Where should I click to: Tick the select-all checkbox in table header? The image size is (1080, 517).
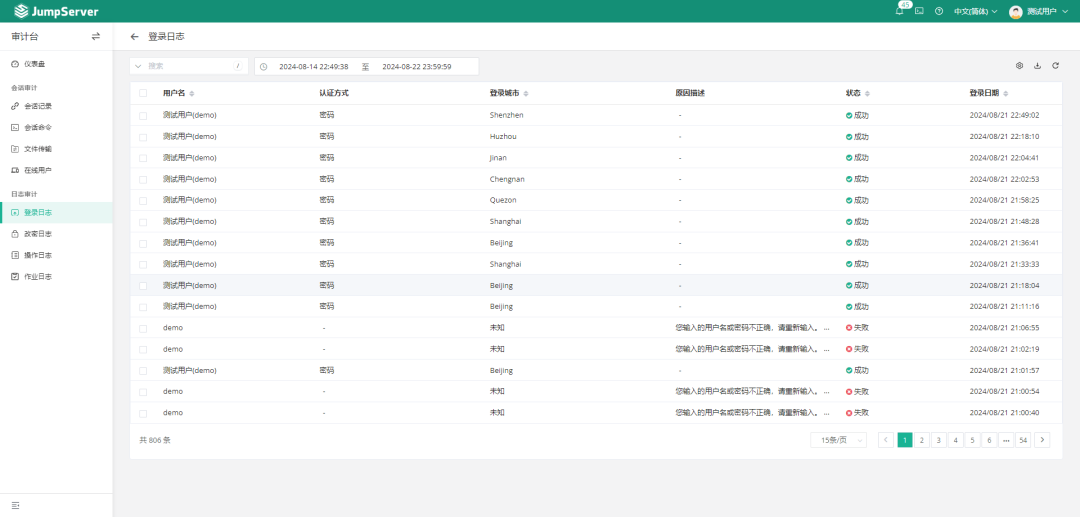point(143,93)
